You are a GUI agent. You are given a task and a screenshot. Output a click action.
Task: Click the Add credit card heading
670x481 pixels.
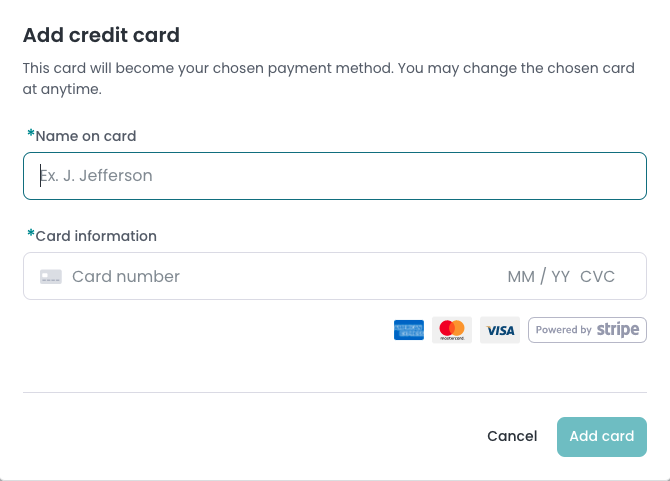tap(101, 35)
